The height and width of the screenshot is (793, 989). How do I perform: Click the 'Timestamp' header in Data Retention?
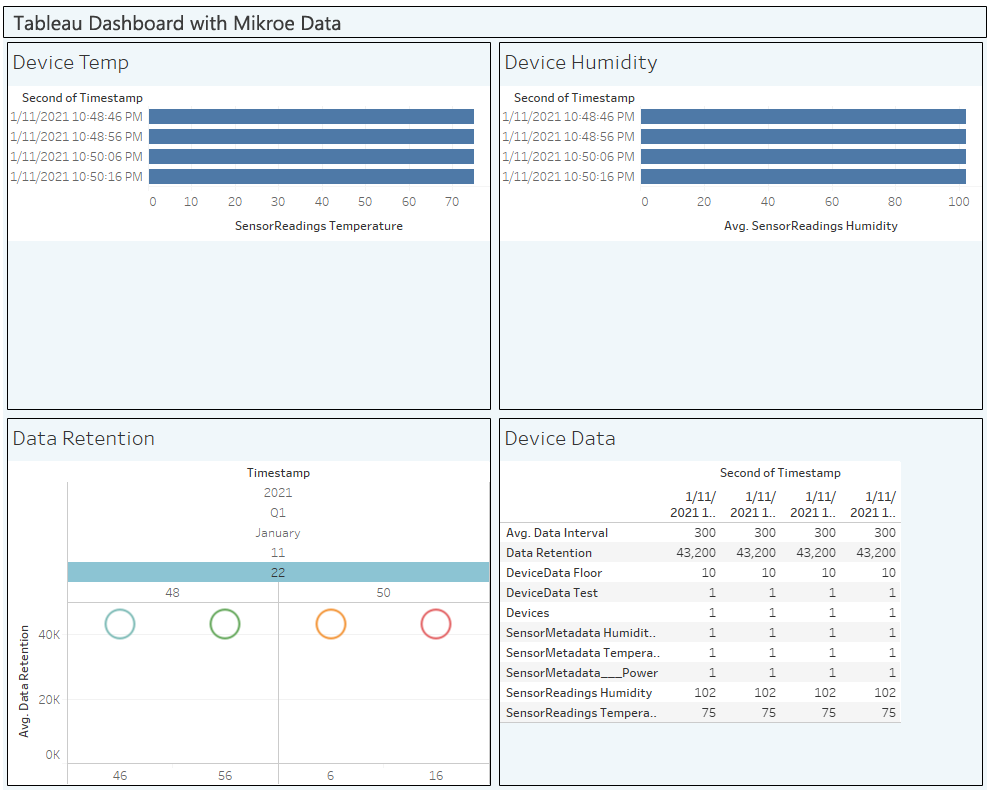(278, 473)
